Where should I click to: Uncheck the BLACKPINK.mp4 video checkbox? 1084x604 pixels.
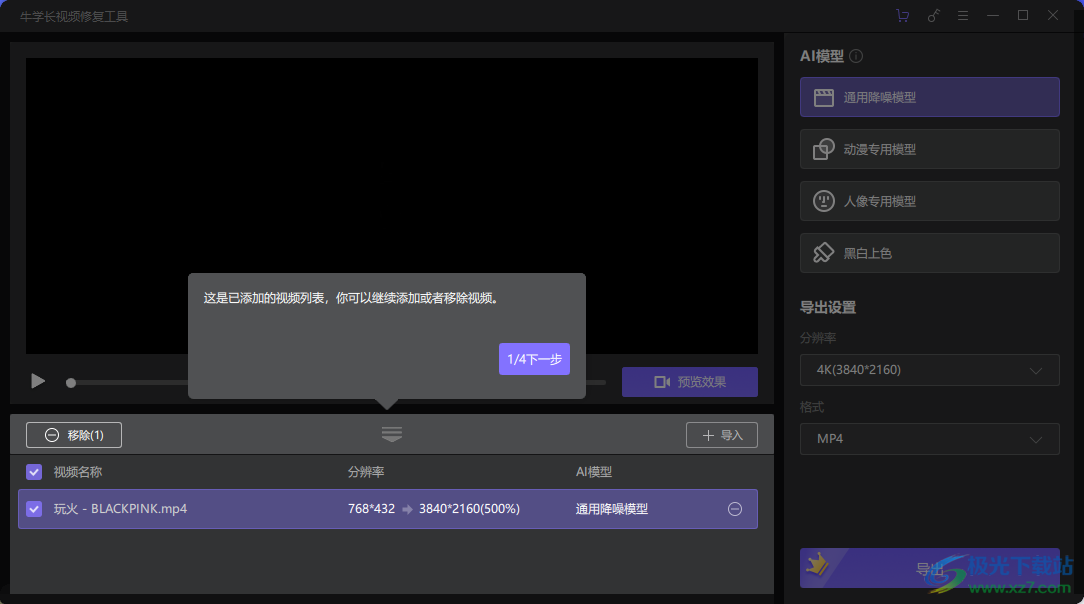point(33,508)
